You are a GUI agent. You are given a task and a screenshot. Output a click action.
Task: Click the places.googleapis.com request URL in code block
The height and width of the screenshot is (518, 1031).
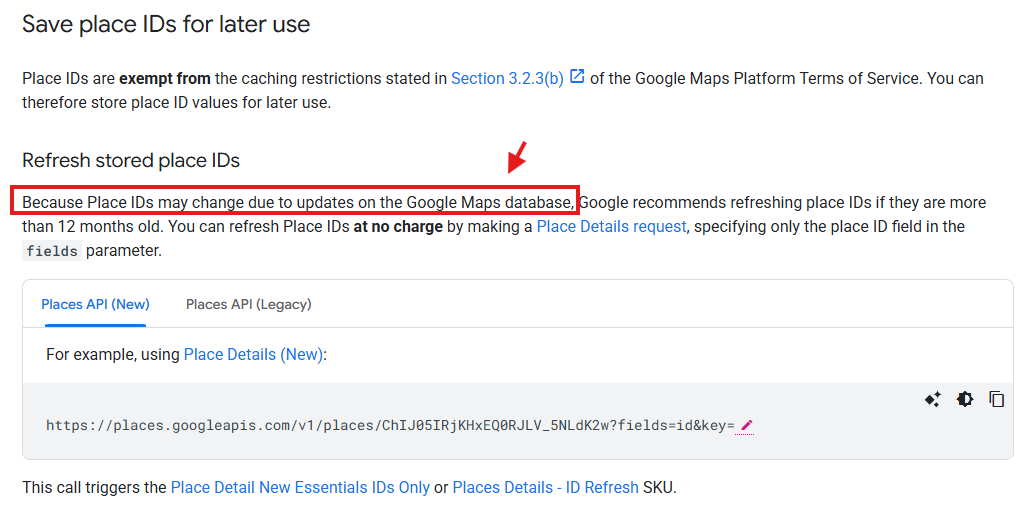[390, 426]
